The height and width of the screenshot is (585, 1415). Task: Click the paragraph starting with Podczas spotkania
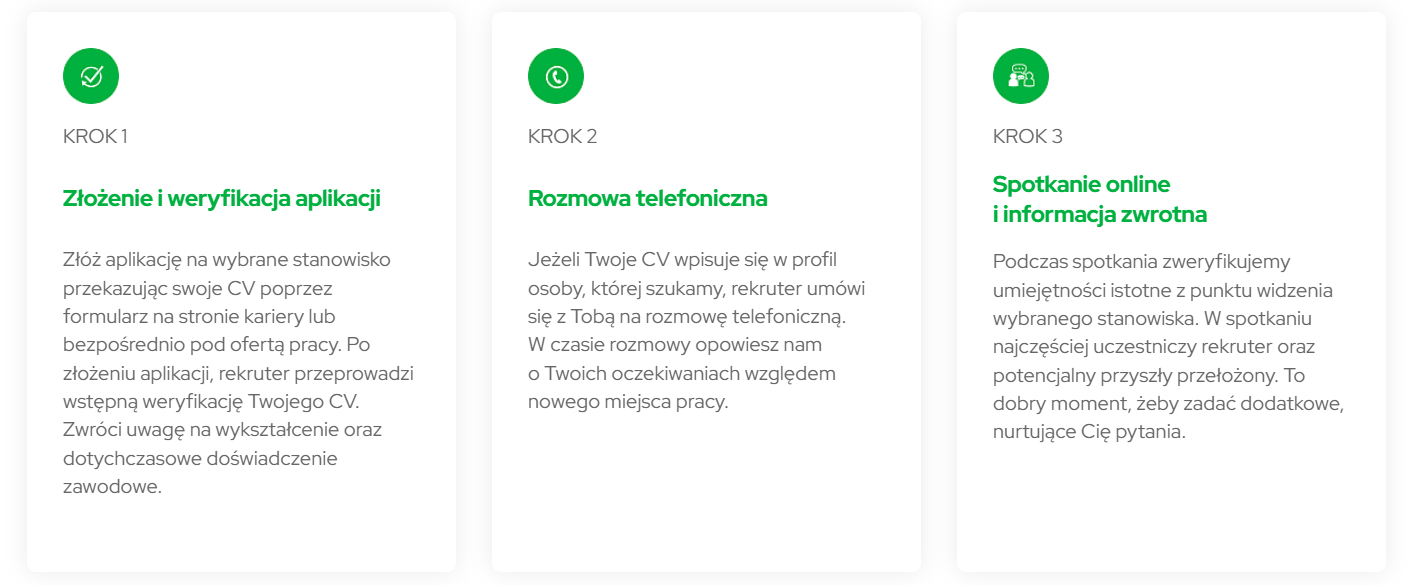point(1169,347)
